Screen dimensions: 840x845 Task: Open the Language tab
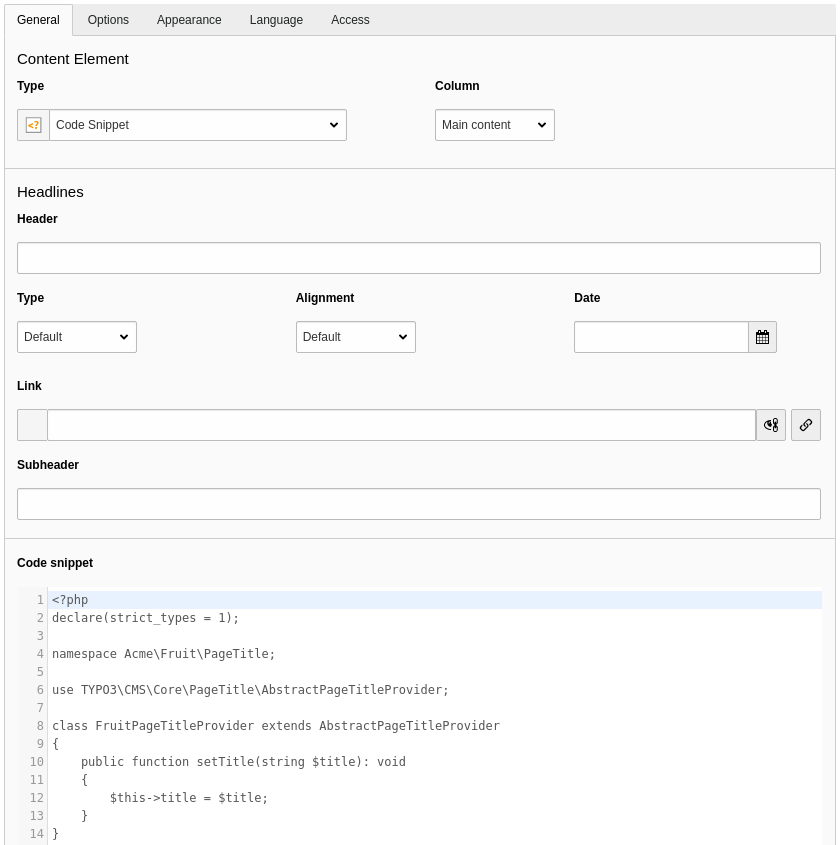276,20
